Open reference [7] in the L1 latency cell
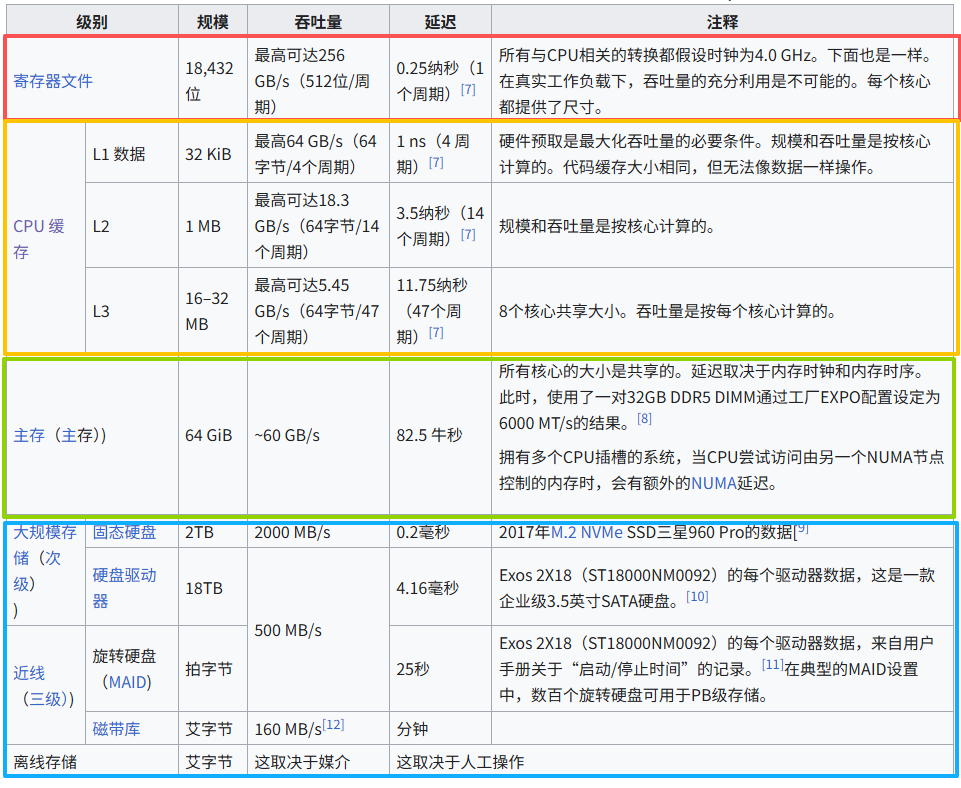The width and height of the screenshot is (961, 788). tap(436, 162)
